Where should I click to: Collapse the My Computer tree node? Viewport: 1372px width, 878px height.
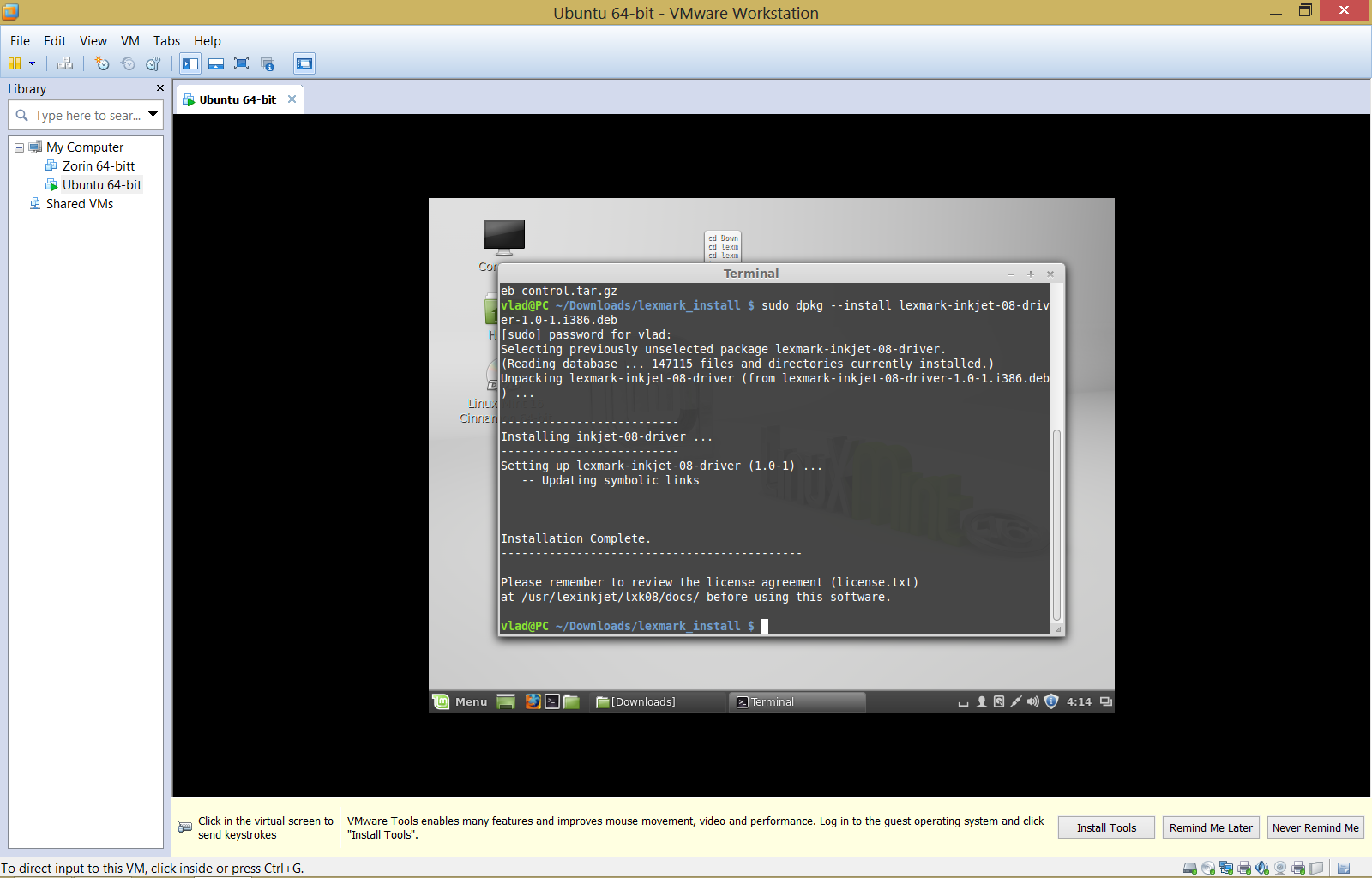(x=19, y=147)
